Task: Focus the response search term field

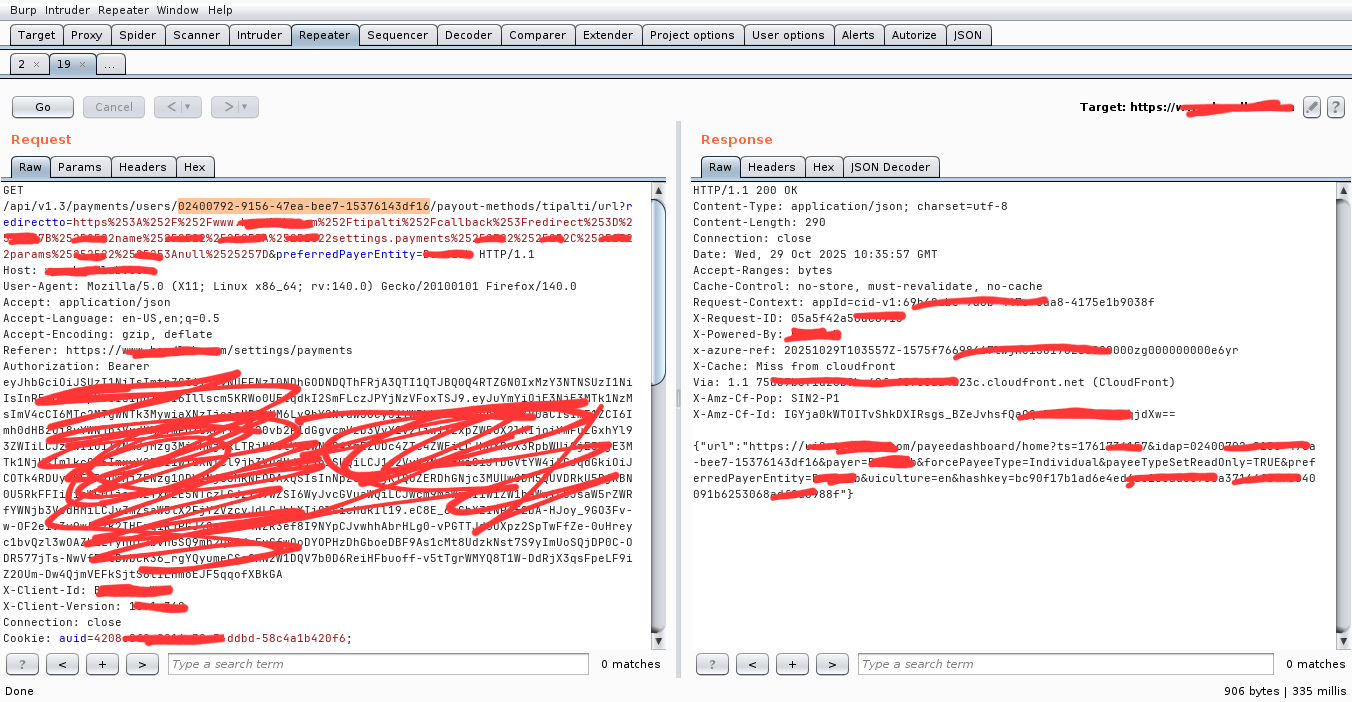Action: tap(1065, 664)
